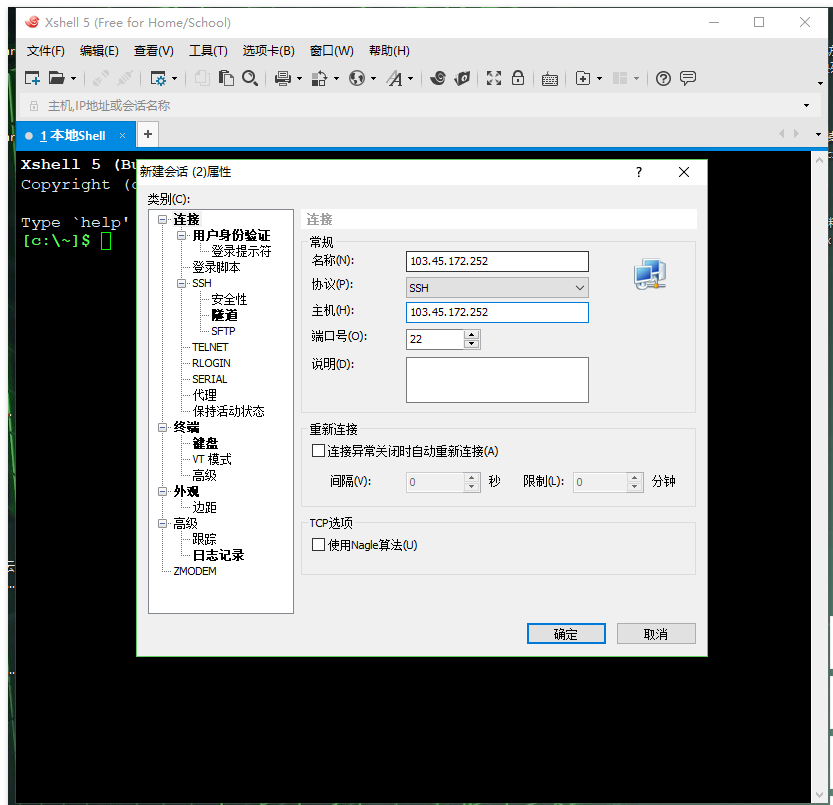This screenshot has height=805, width=833.
Task: Click the virtual keyboard toolbar icon
Action: [x=550, y=78]
